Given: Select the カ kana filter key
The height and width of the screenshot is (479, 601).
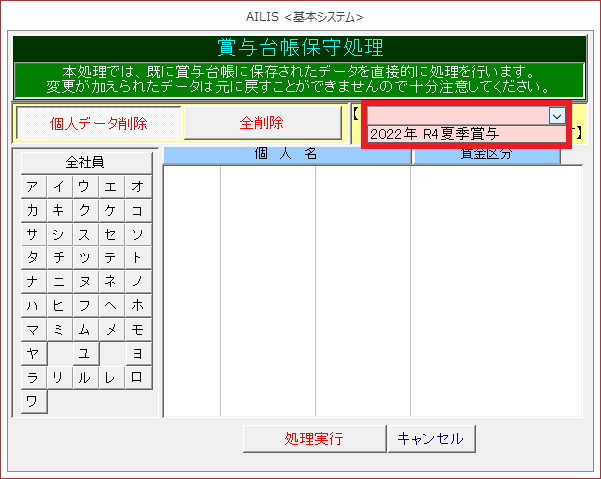Looking at the screenshot, I should [x=33, y=210].
